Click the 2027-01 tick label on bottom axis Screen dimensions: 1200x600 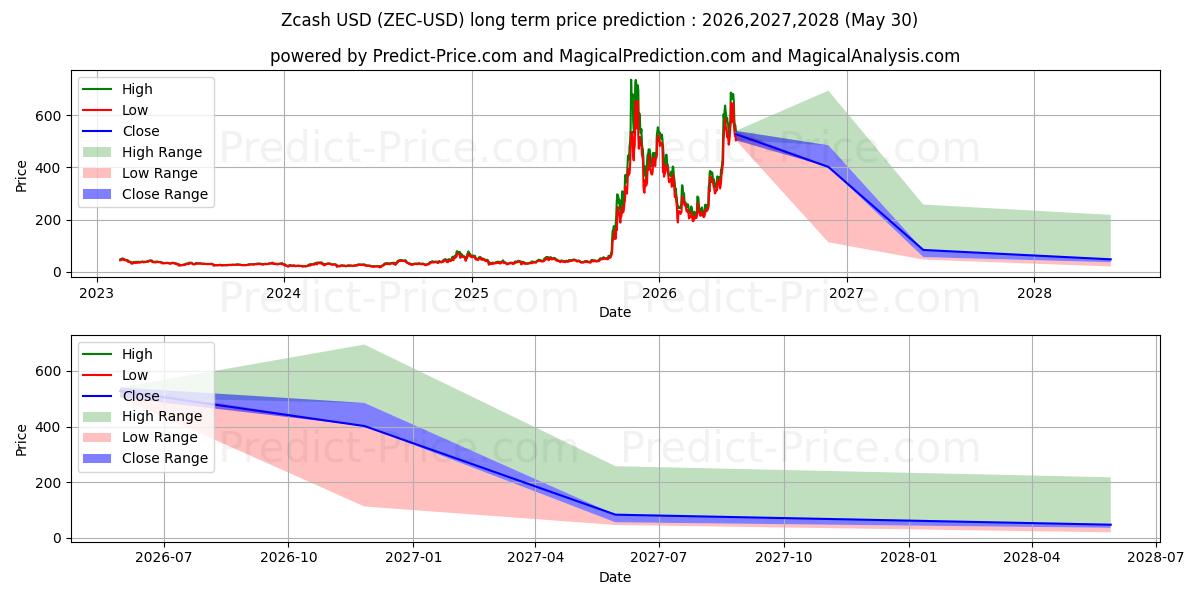(x=412, y=558)
